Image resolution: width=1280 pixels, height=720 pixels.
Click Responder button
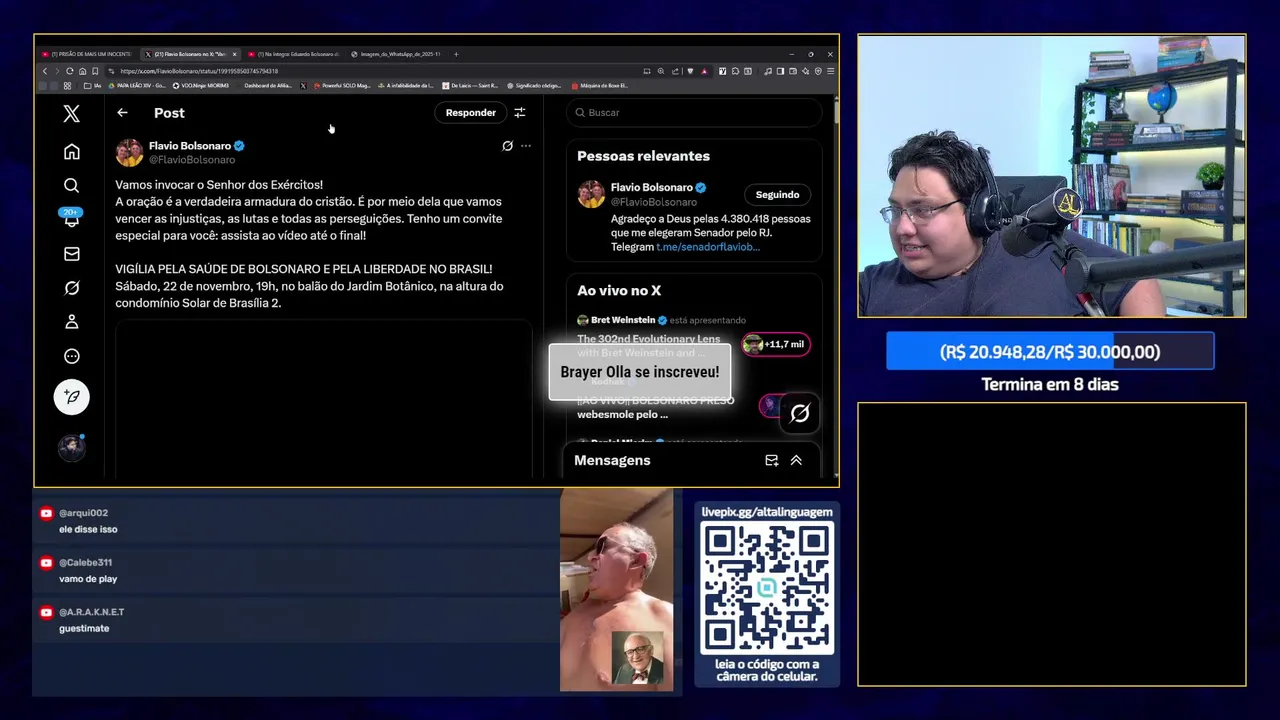click(470, 113)
